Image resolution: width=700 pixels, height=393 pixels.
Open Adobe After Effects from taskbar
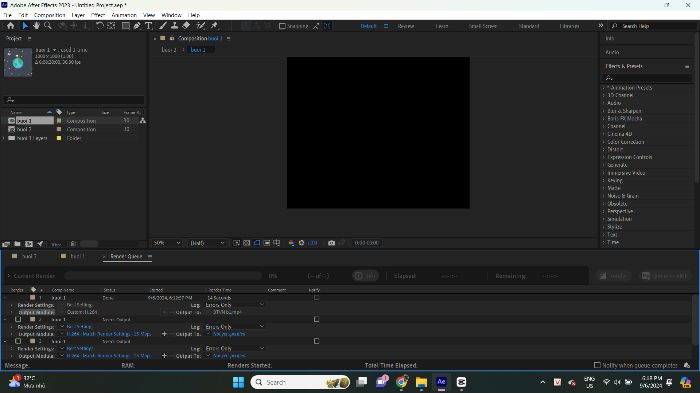[x=441, y=382]
